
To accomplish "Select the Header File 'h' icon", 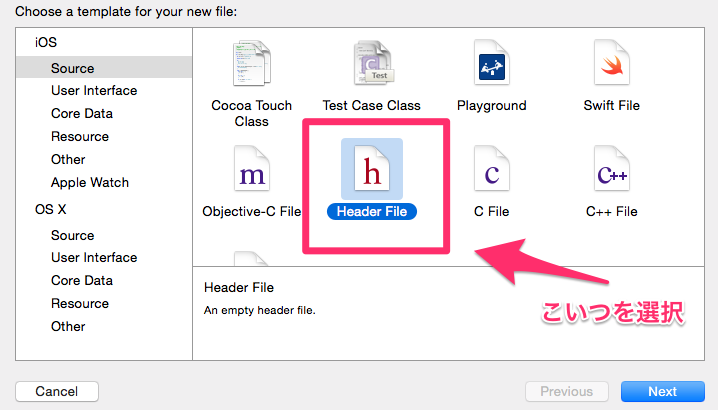I will point(372,169).
